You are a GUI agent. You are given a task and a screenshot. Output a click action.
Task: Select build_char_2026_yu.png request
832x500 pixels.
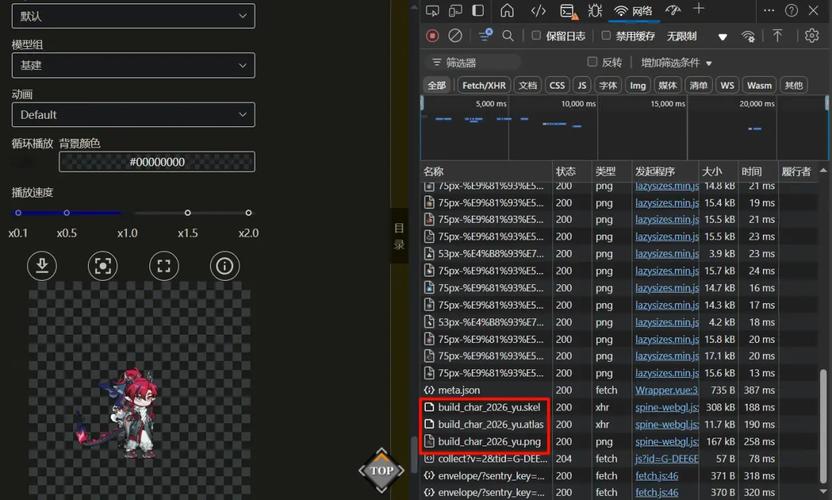tap(489, 441)
